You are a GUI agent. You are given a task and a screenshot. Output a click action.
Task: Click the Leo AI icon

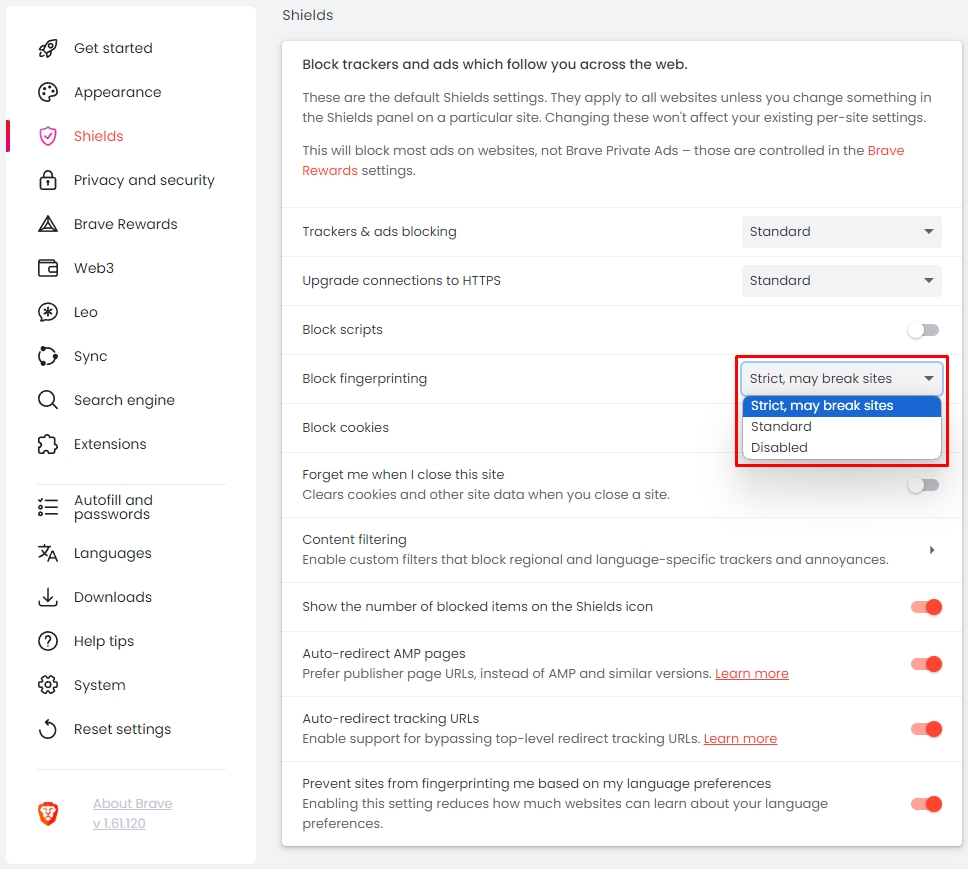[x=47, y=312]
